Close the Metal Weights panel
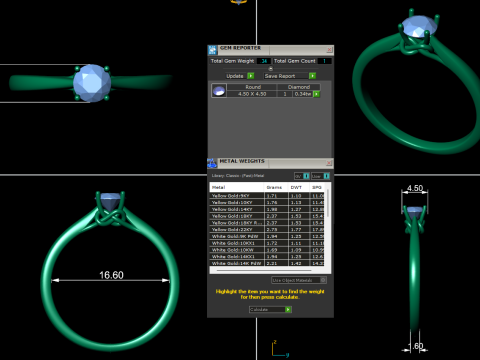 (x=329, y=163)
